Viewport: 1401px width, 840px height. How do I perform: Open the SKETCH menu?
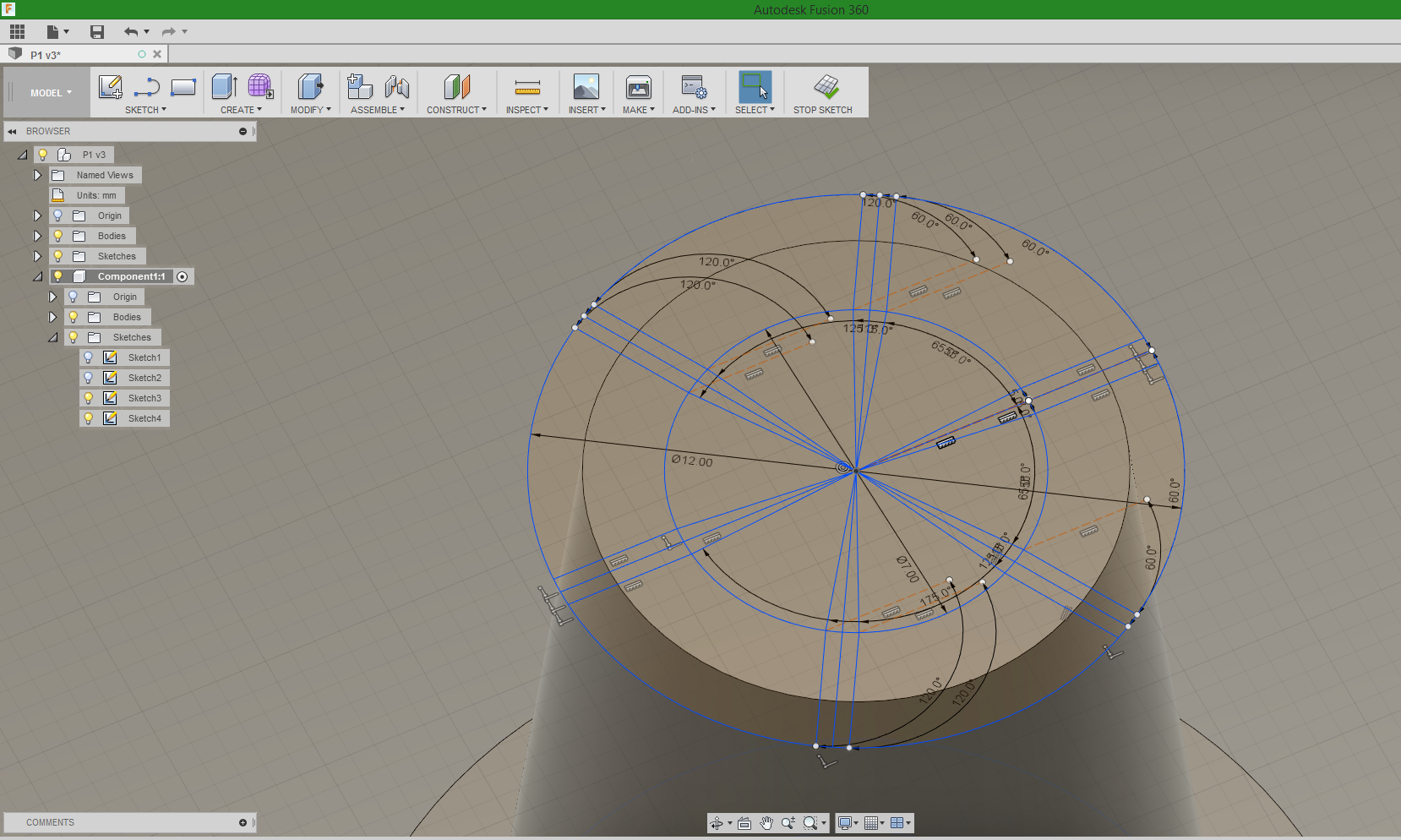point(145,110)
